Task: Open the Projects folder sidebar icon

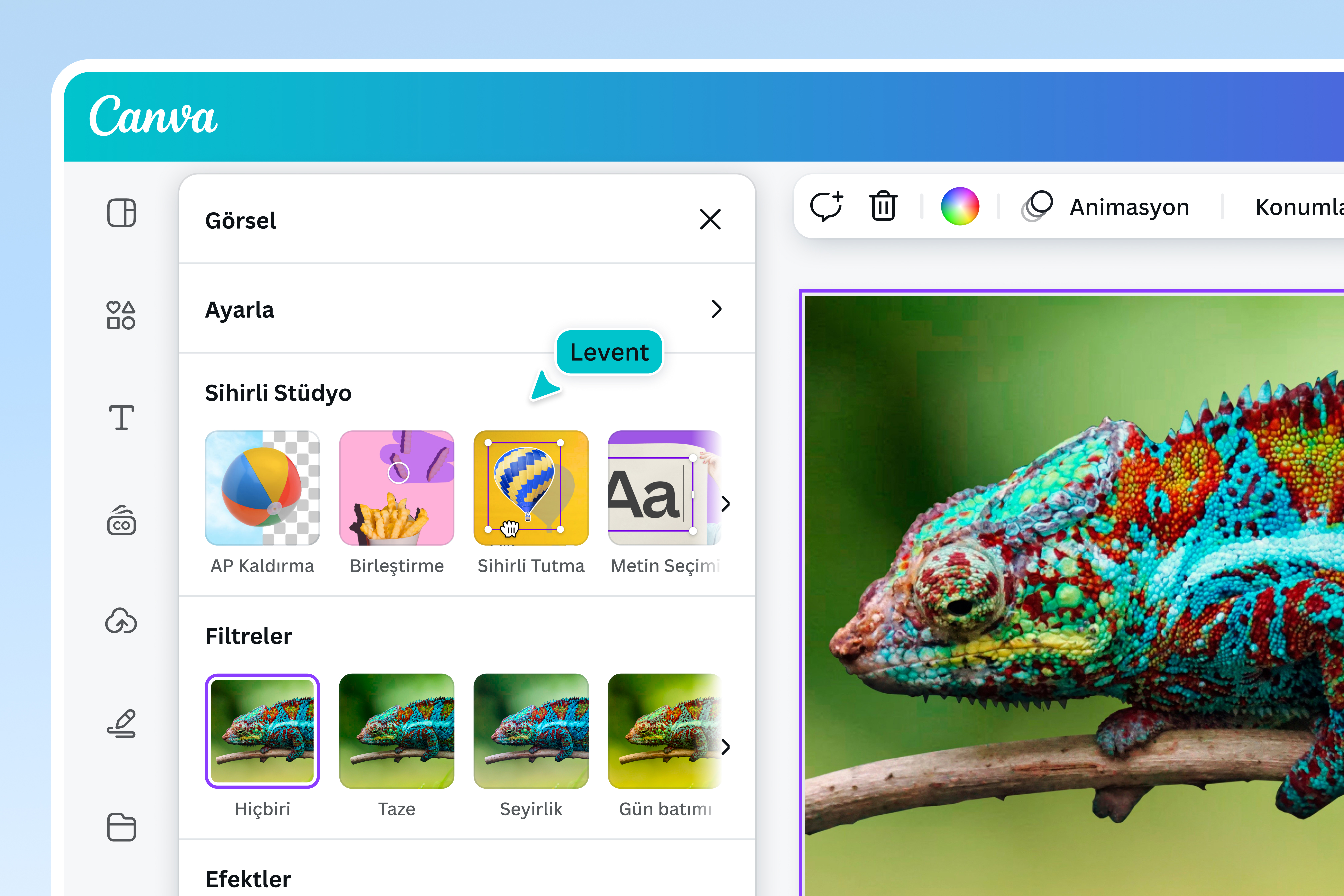Action: point(121,827)
